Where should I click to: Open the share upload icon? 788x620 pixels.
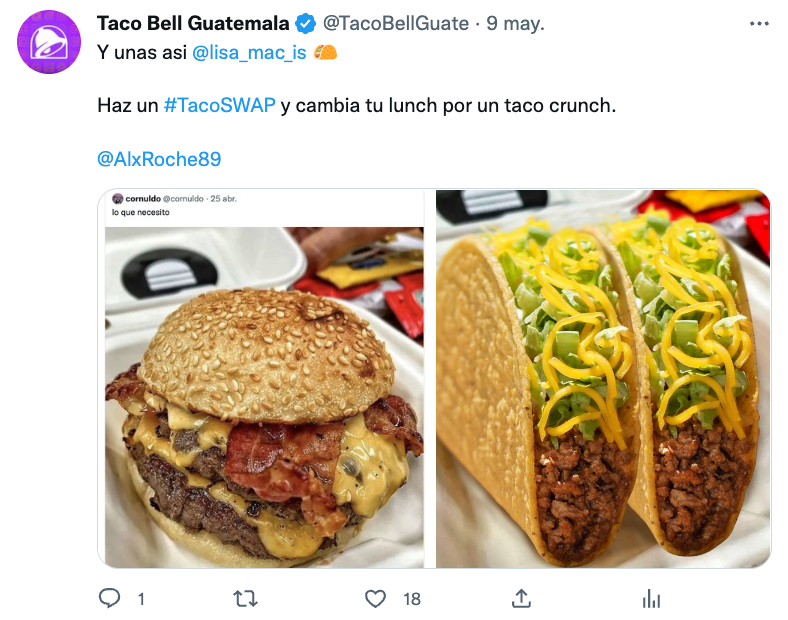[x=521, y=598]
